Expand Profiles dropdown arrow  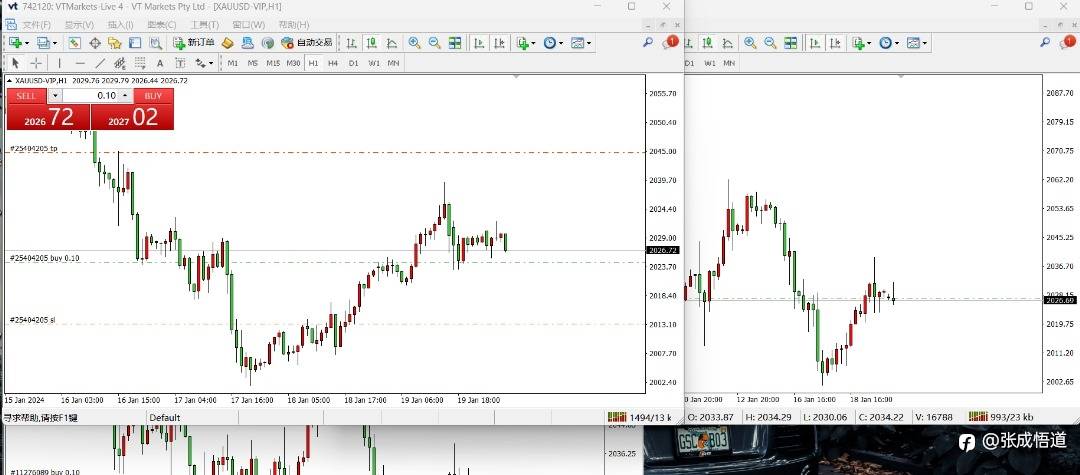point(55,43)
